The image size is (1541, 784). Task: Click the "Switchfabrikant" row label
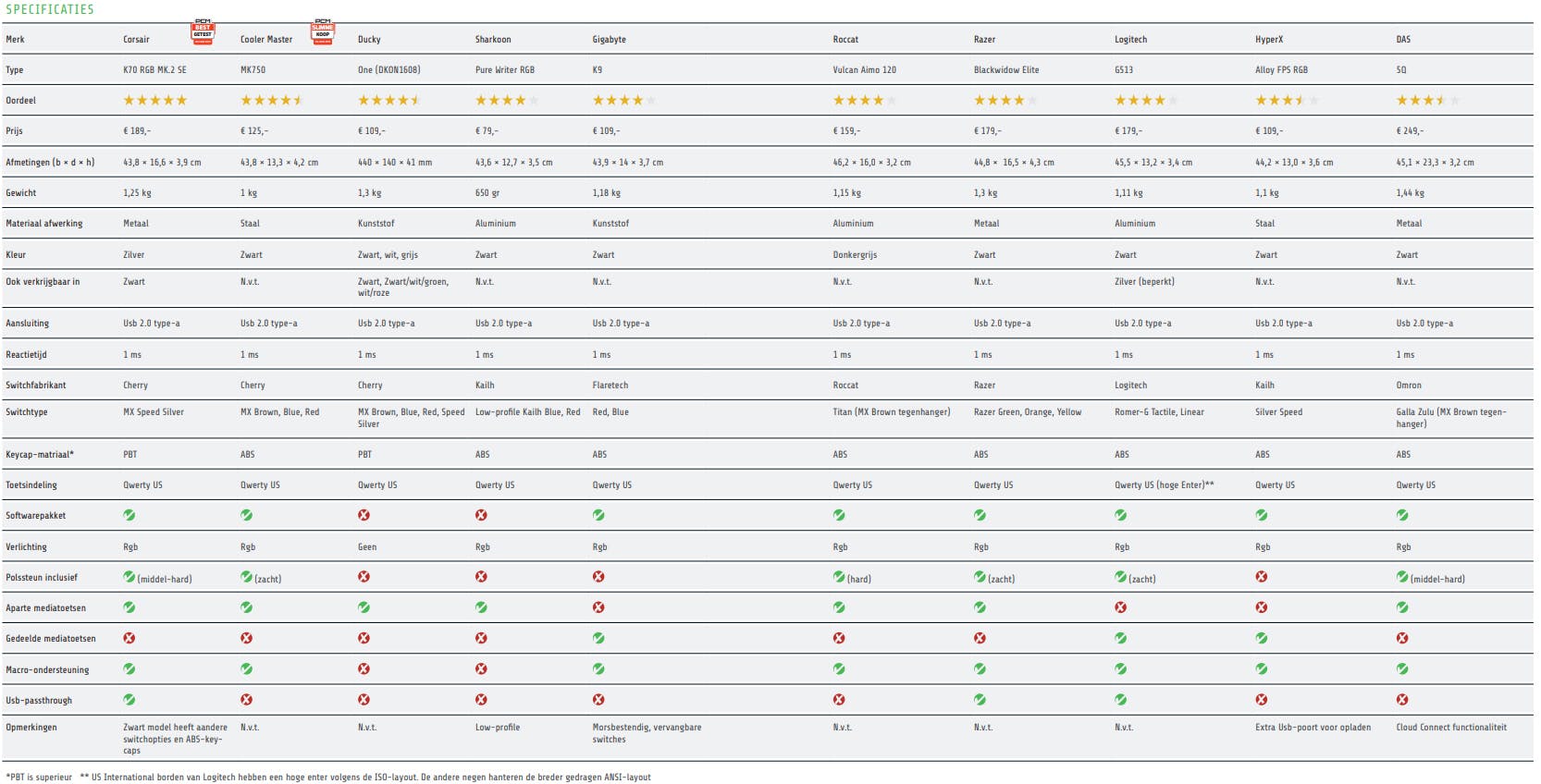pyautogui.click(x=36, y=386)
